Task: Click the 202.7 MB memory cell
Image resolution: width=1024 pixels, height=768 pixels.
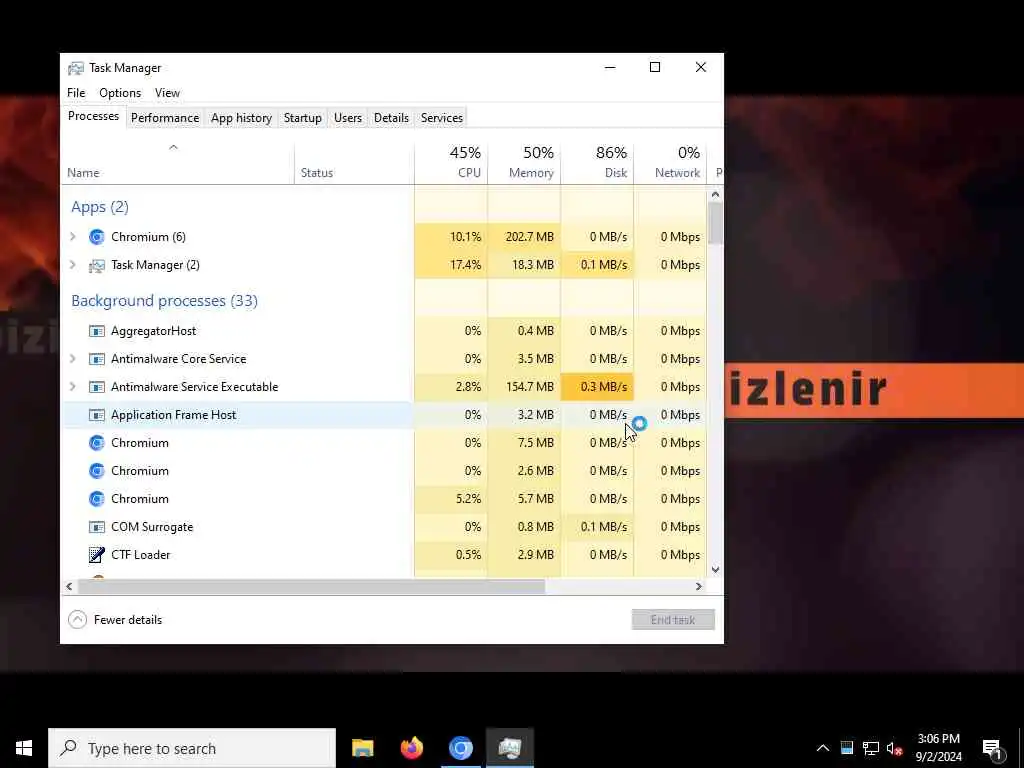Action: point(524,237)
